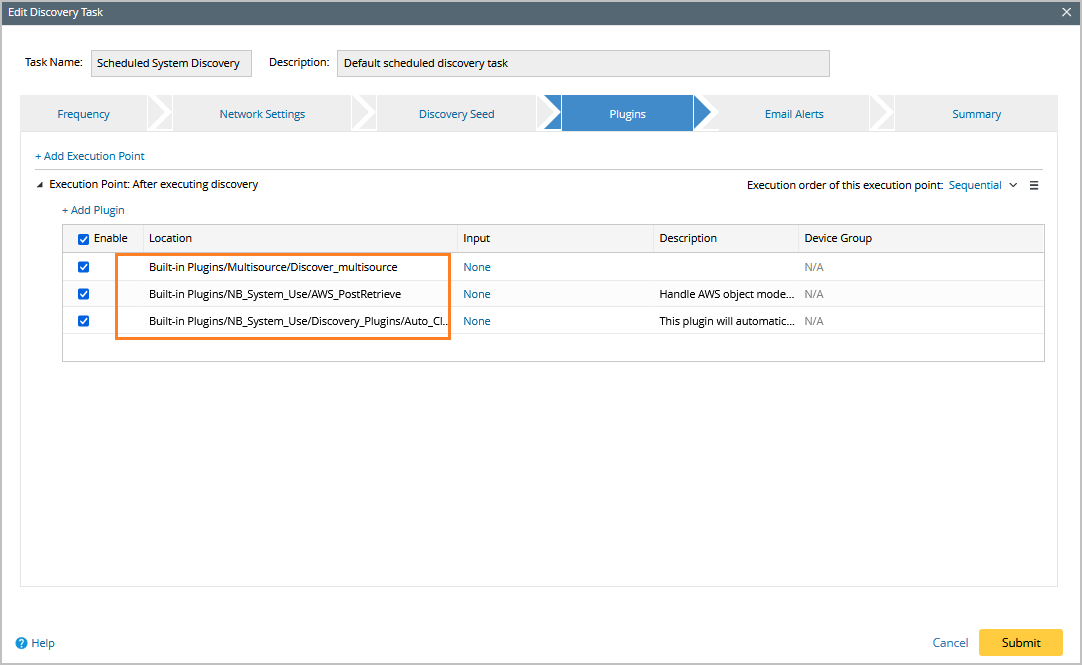Click the Cancel link
This screenshot has width=1082, height=665.
[x=950, y=643]
